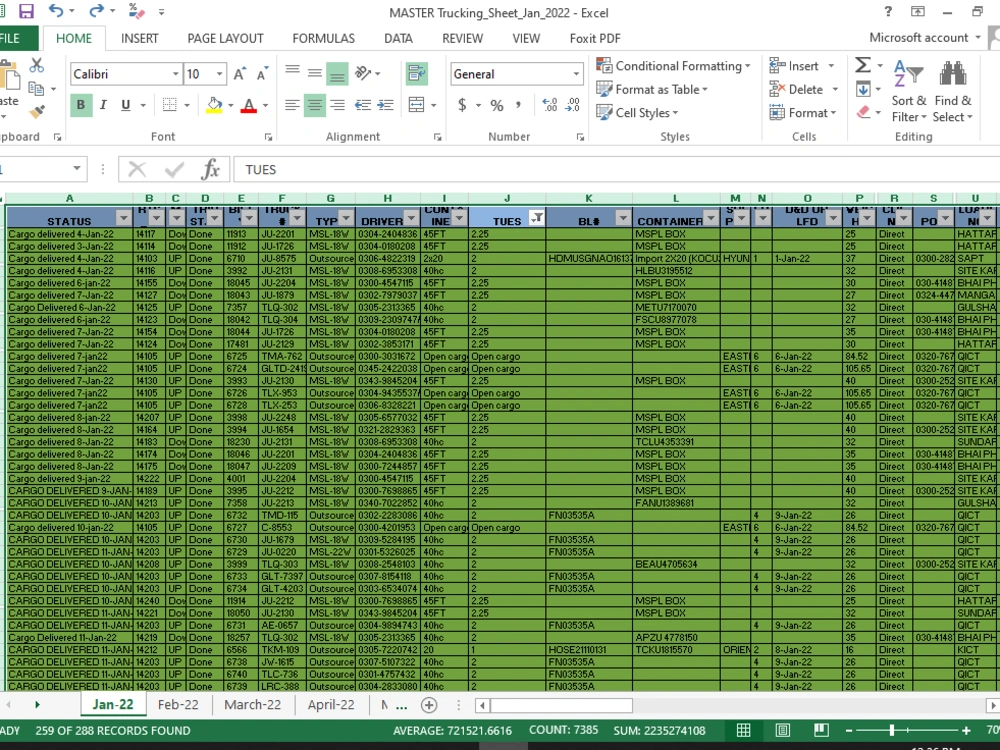Screen dimensions: 1000x750
Task: Open the CONTAINER column filter dropdown
Action: click(x=712, y=218)
